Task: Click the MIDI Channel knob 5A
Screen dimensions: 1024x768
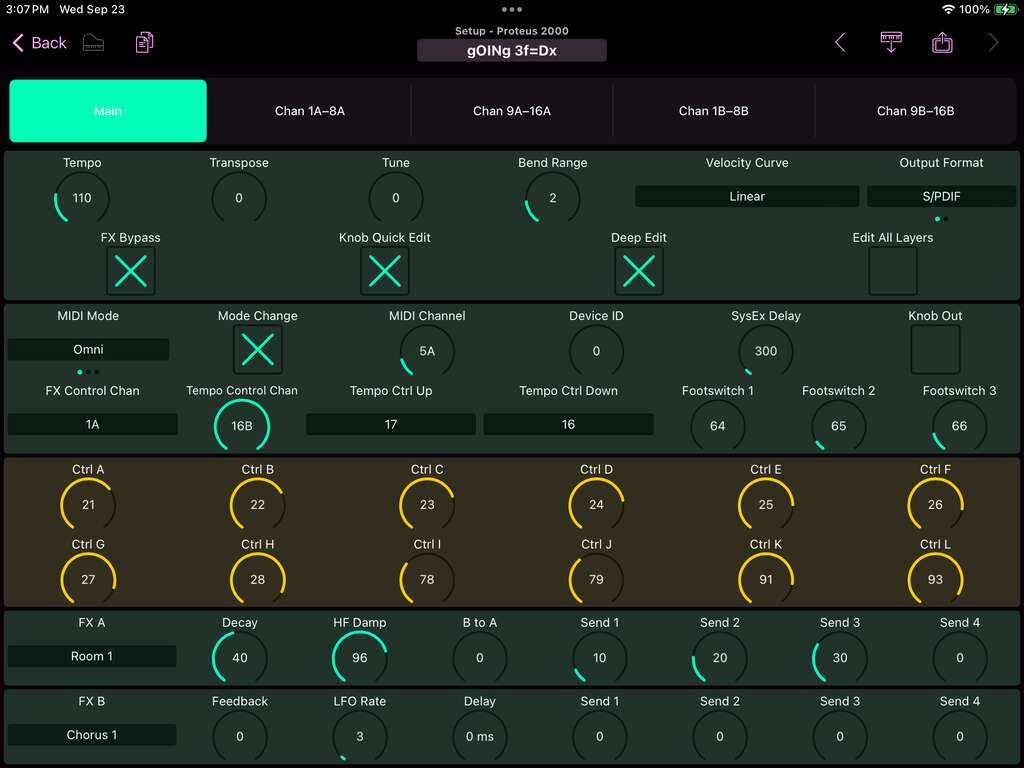Action: pyautogui.click(x=427, y=351)
